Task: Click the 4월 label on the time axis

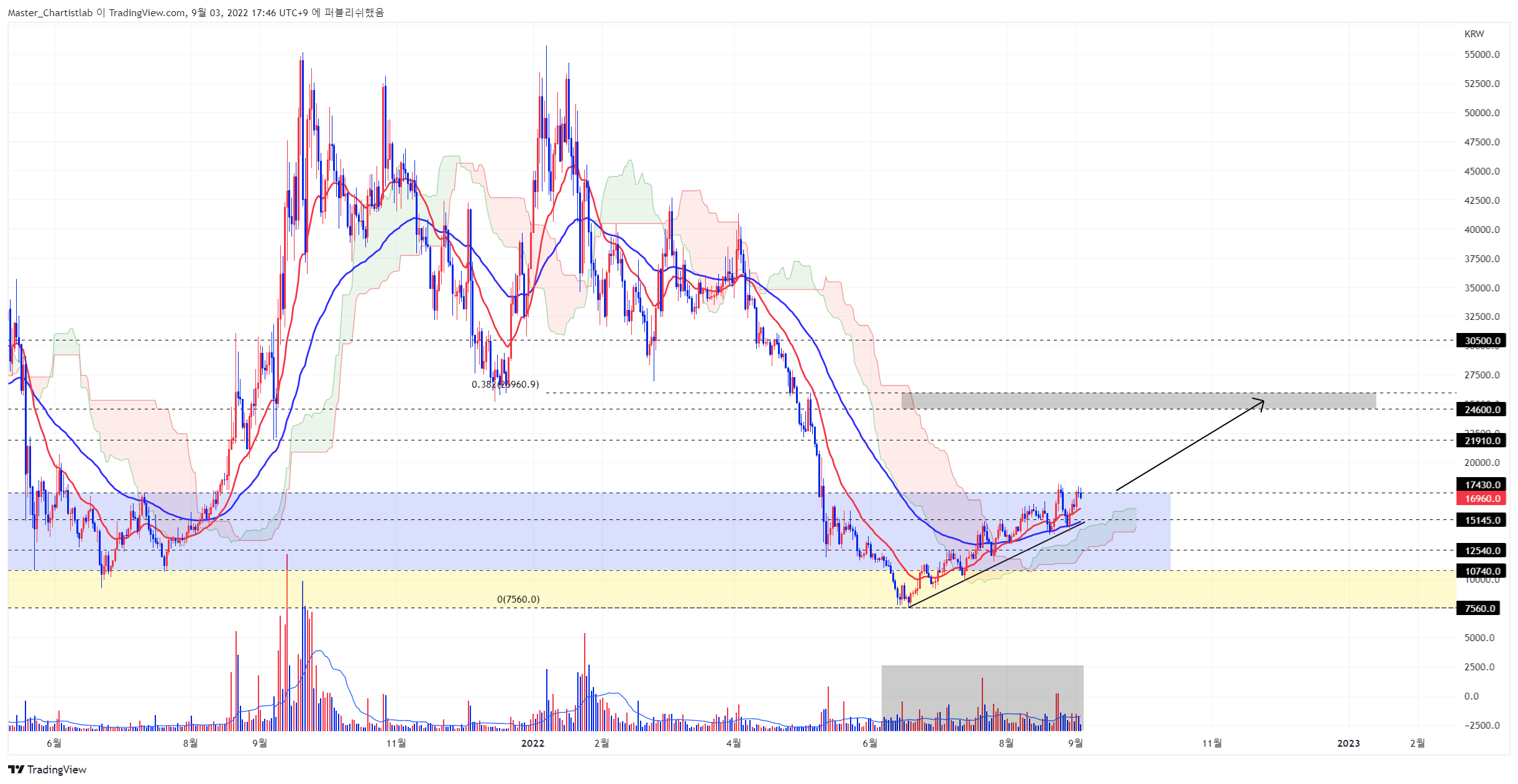Action: coord(733,743)
